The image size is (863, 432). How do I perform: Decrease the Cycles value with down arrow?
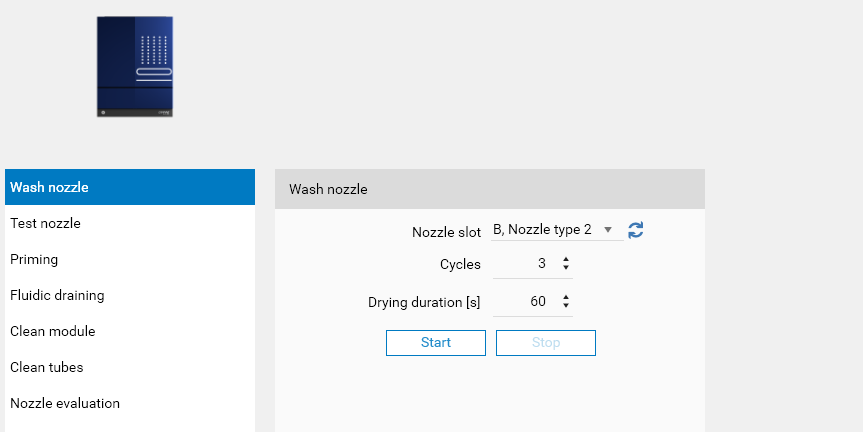click(566, 269)
